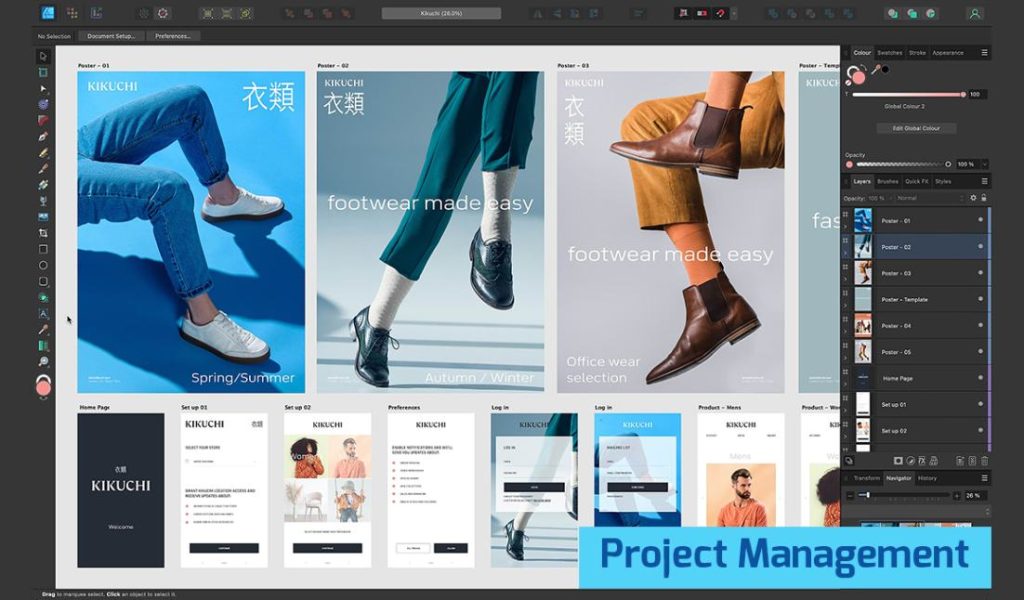This screenshot has width=1024, height=600.
Task: Click the Document Setup button
Action: [x=111, y=37]
